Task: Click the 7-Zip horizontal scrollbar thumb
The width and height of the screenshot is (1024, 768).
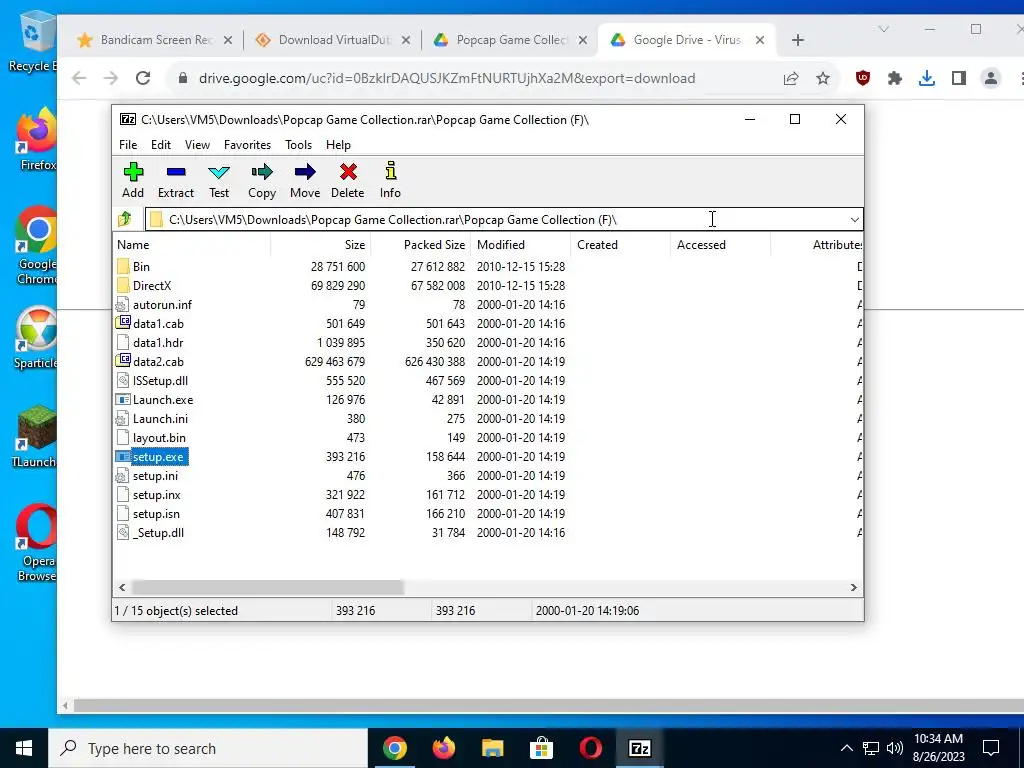Action: pyautogui.click(x=268, y=588)
